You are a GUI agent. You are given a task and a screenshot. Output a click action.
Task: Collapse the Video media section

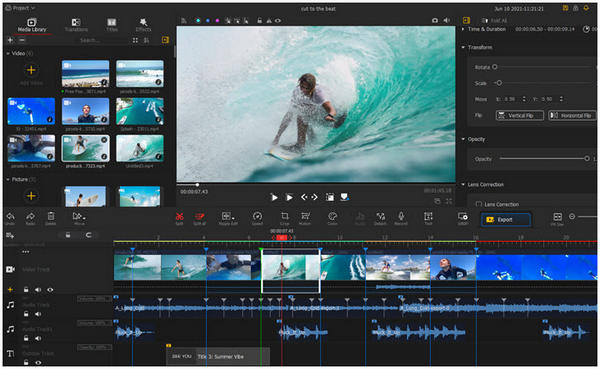(x=8, y=54)
